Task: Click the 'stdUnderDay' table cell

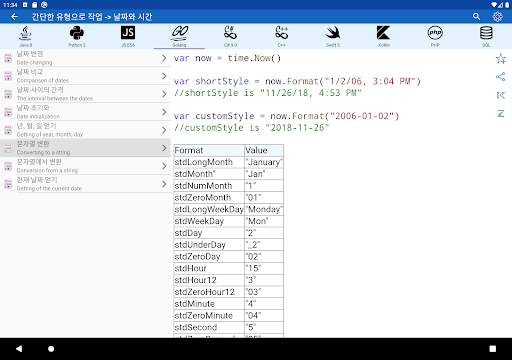Action: point(209,245)
